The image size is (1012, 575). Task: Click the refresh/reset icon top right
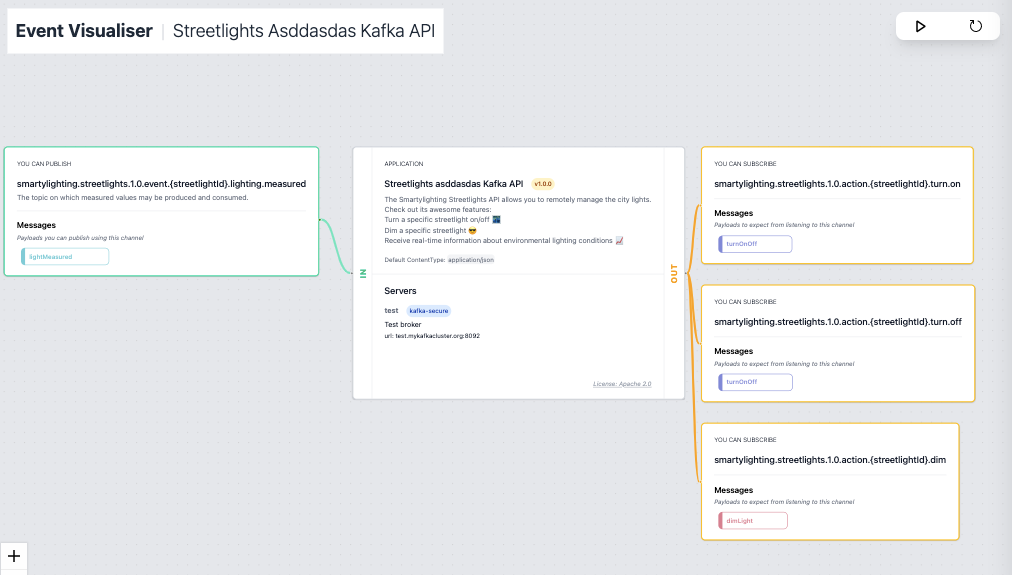(975, 26)
